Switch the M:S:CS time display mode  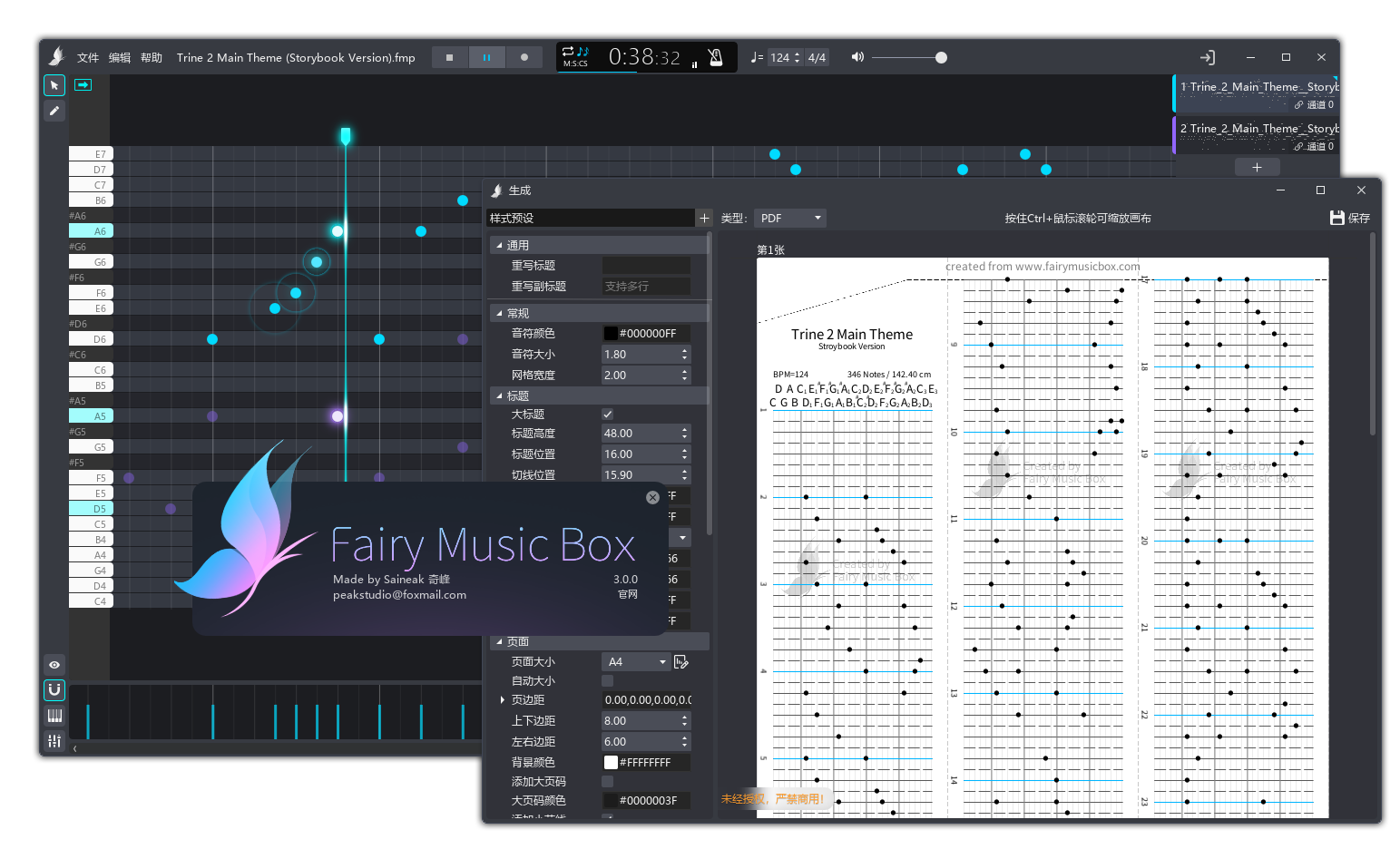[575, 63]
